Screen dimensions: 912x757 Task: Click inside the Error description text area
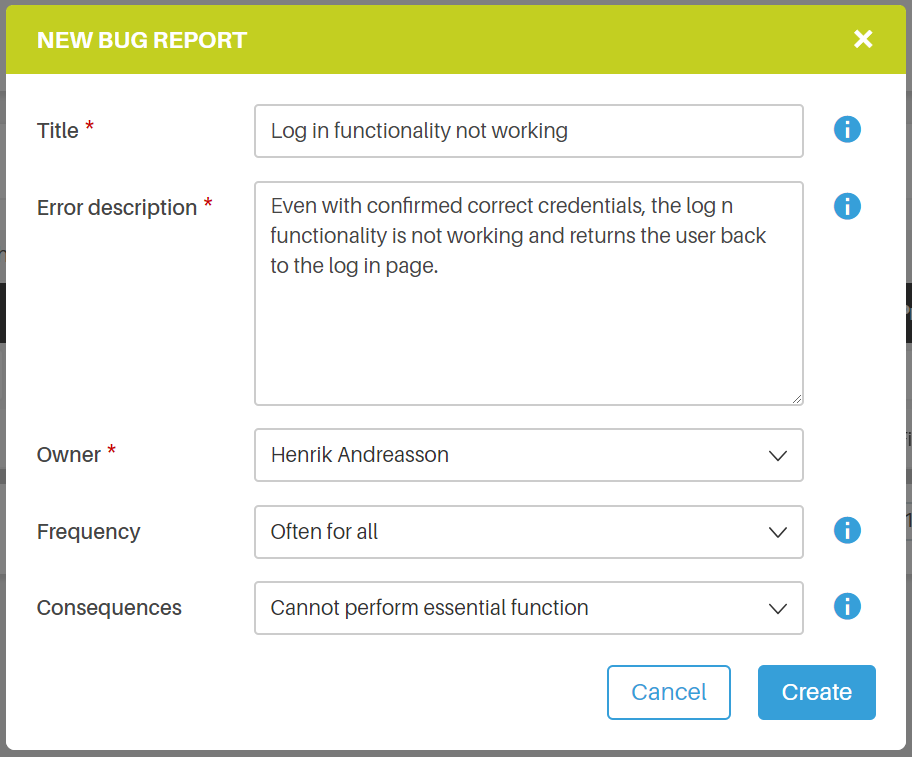[529, 294]
